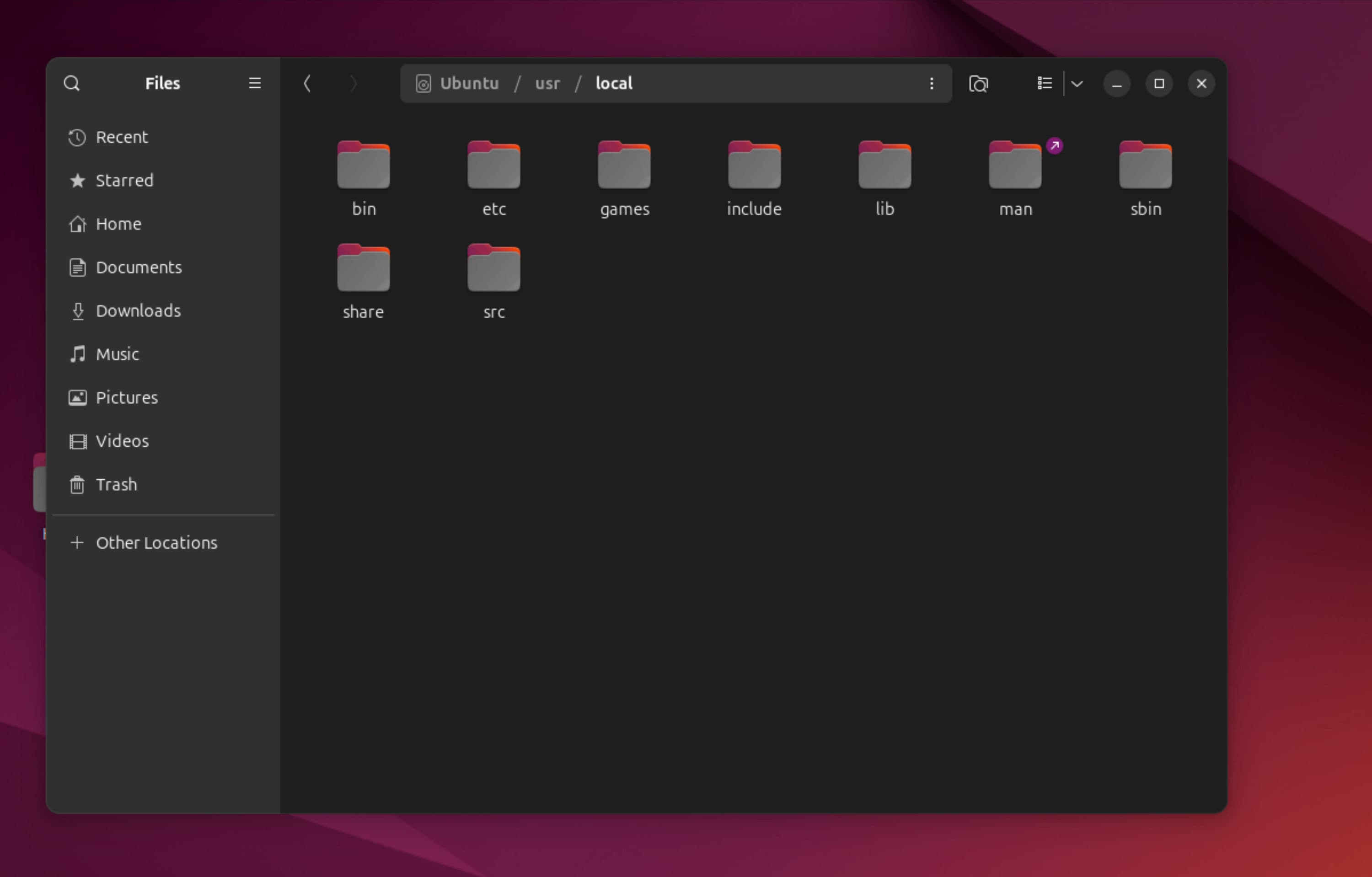Click the search everywhere folder icon
This screenshot has height=877, width=1372.
click(x=978, y=84)
